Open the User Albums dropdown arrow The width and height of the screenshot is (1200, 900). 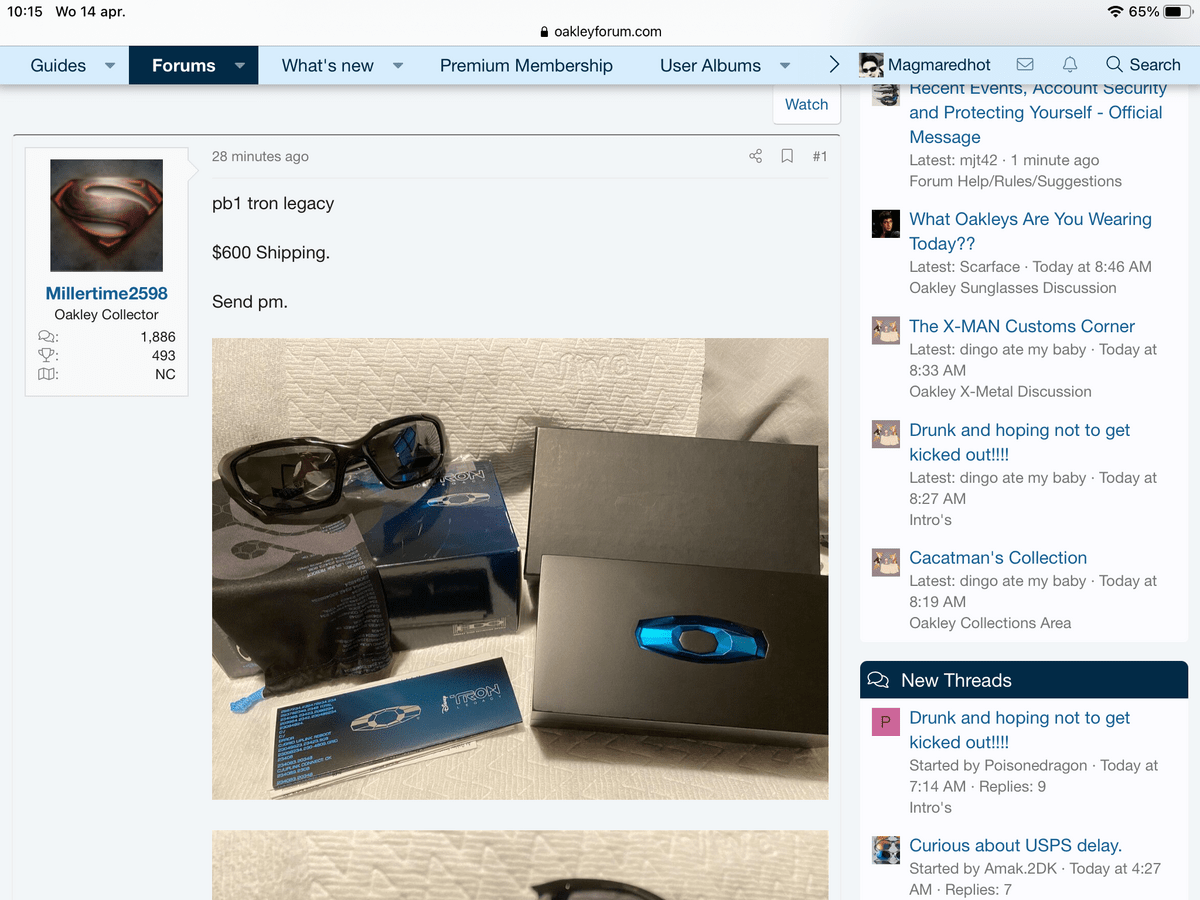coord(785,66)
